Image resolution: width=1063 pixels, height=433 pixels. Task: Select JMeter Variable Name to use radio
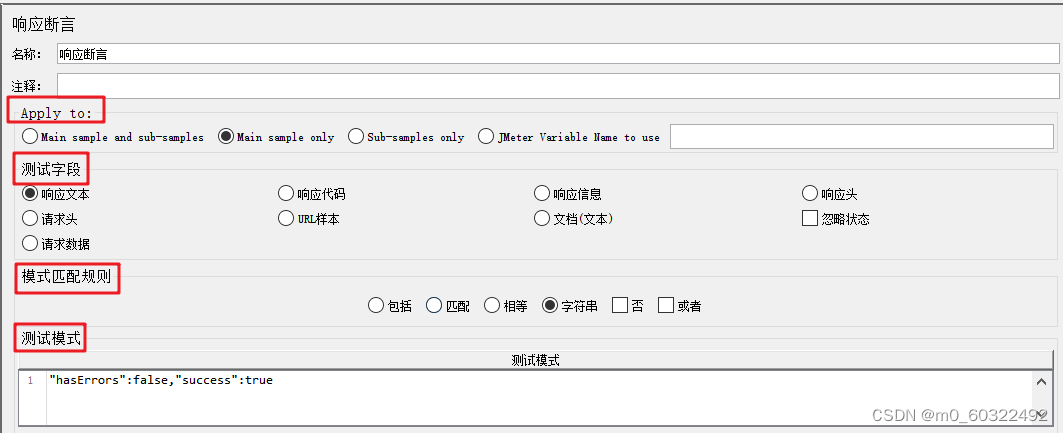(569, 137)
